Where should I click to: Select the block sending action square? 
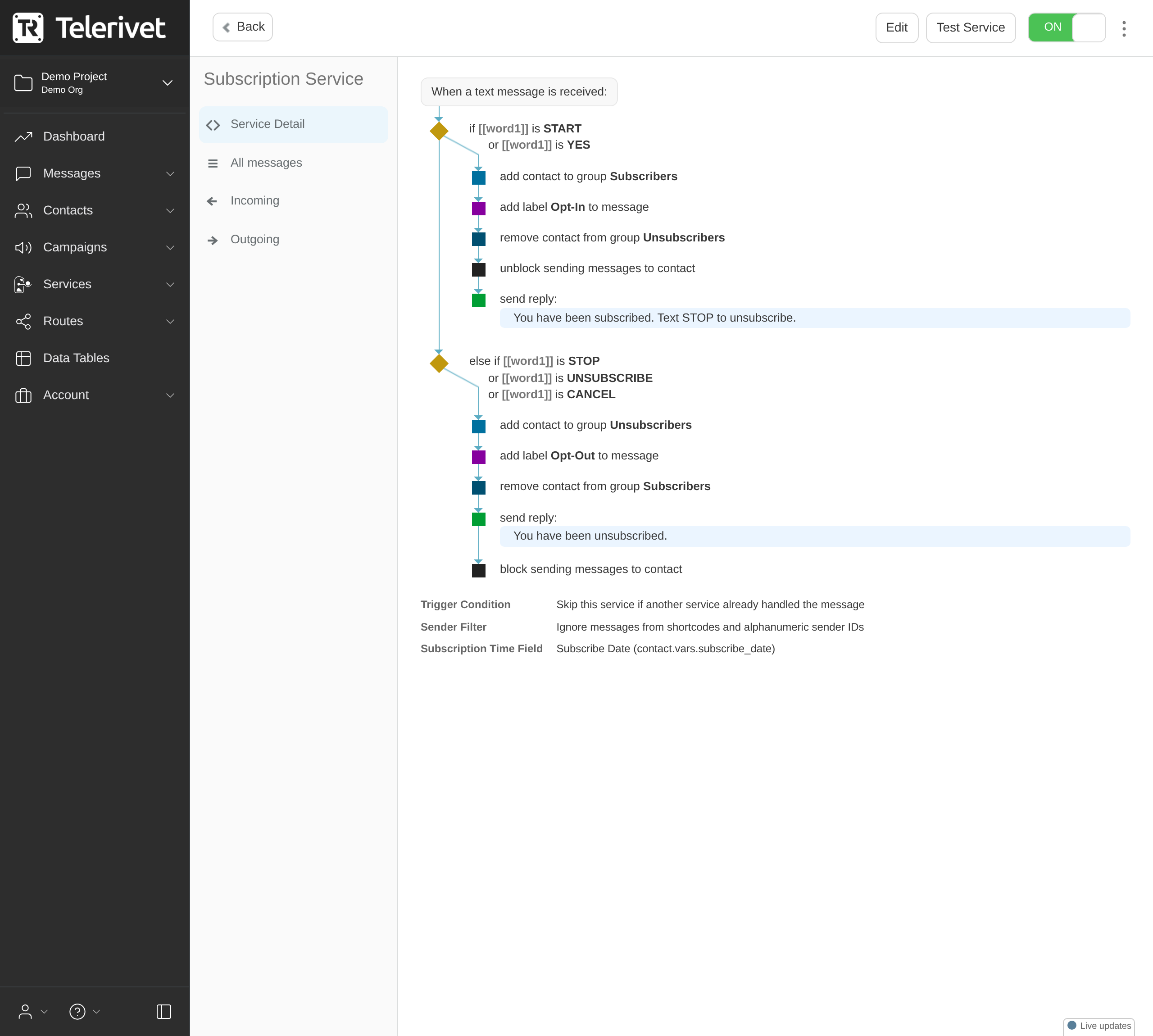(479, 570)
